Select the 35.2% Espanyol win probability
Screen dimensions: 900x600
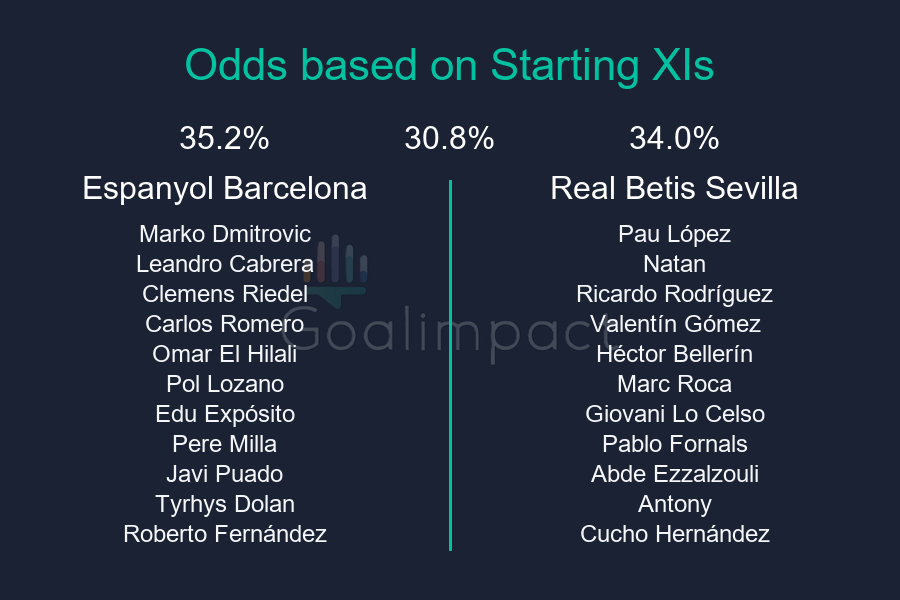(x=224, y=139)
